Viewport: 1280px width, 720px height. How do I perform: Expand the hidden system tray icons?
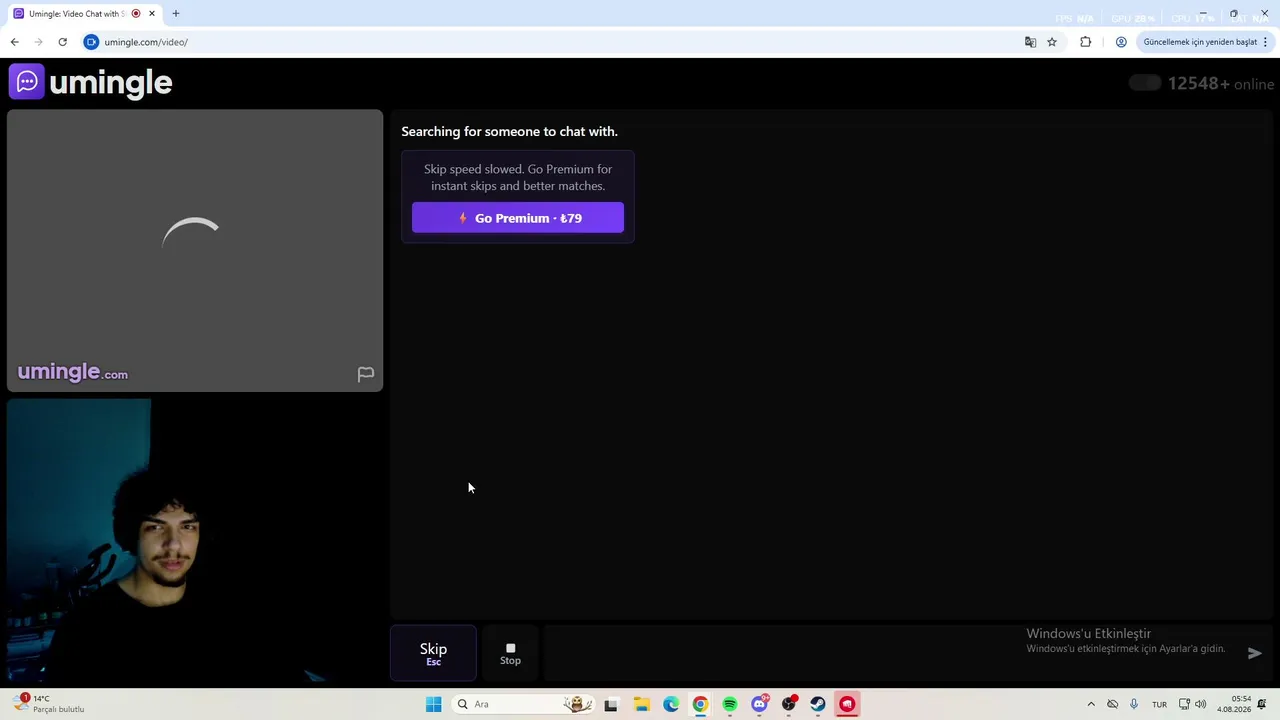pyautogui.click(x=1091, y=704)
